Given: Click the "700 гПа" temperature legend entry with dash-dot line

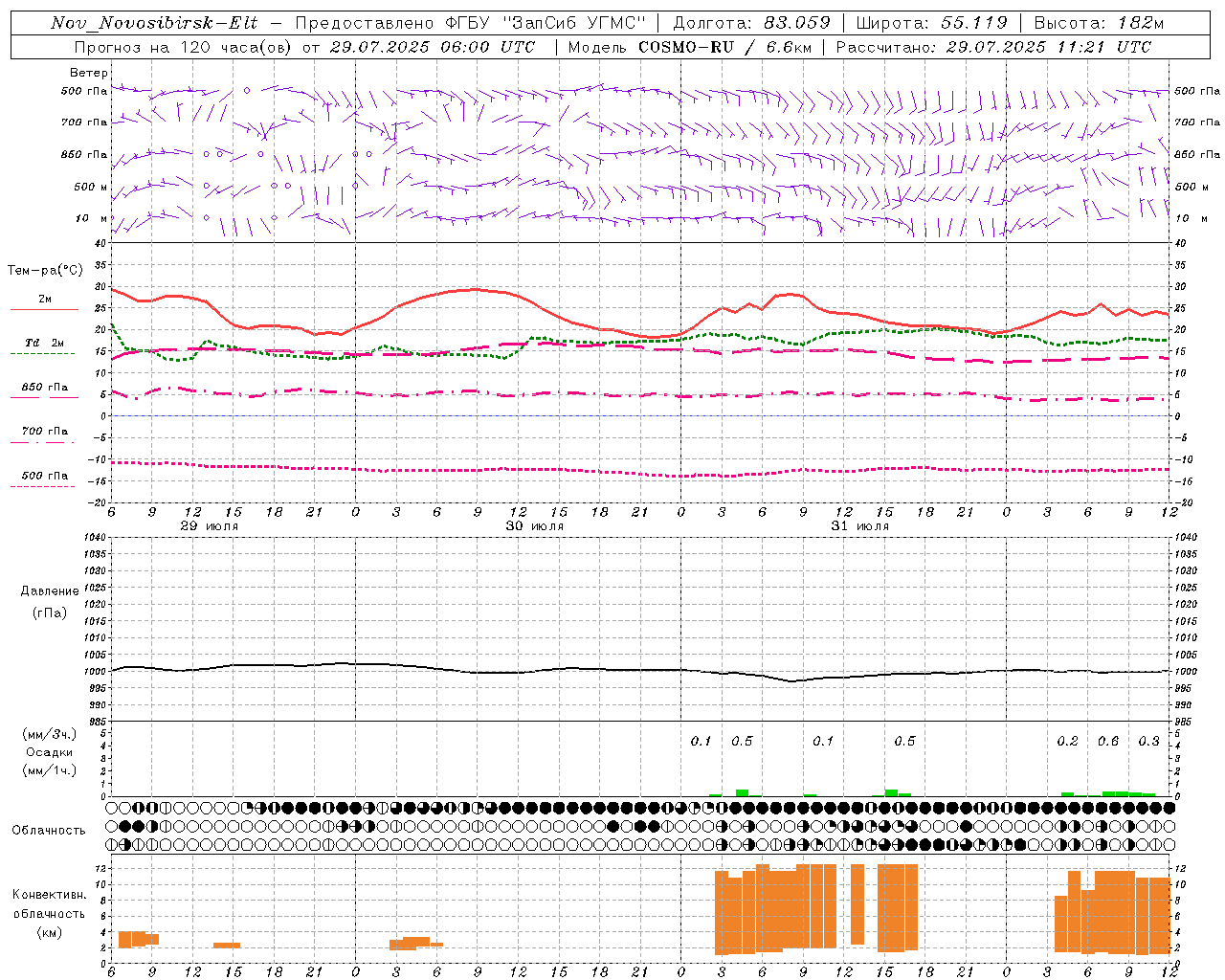Looking at the screenshot, I should [x=45, y=431].
